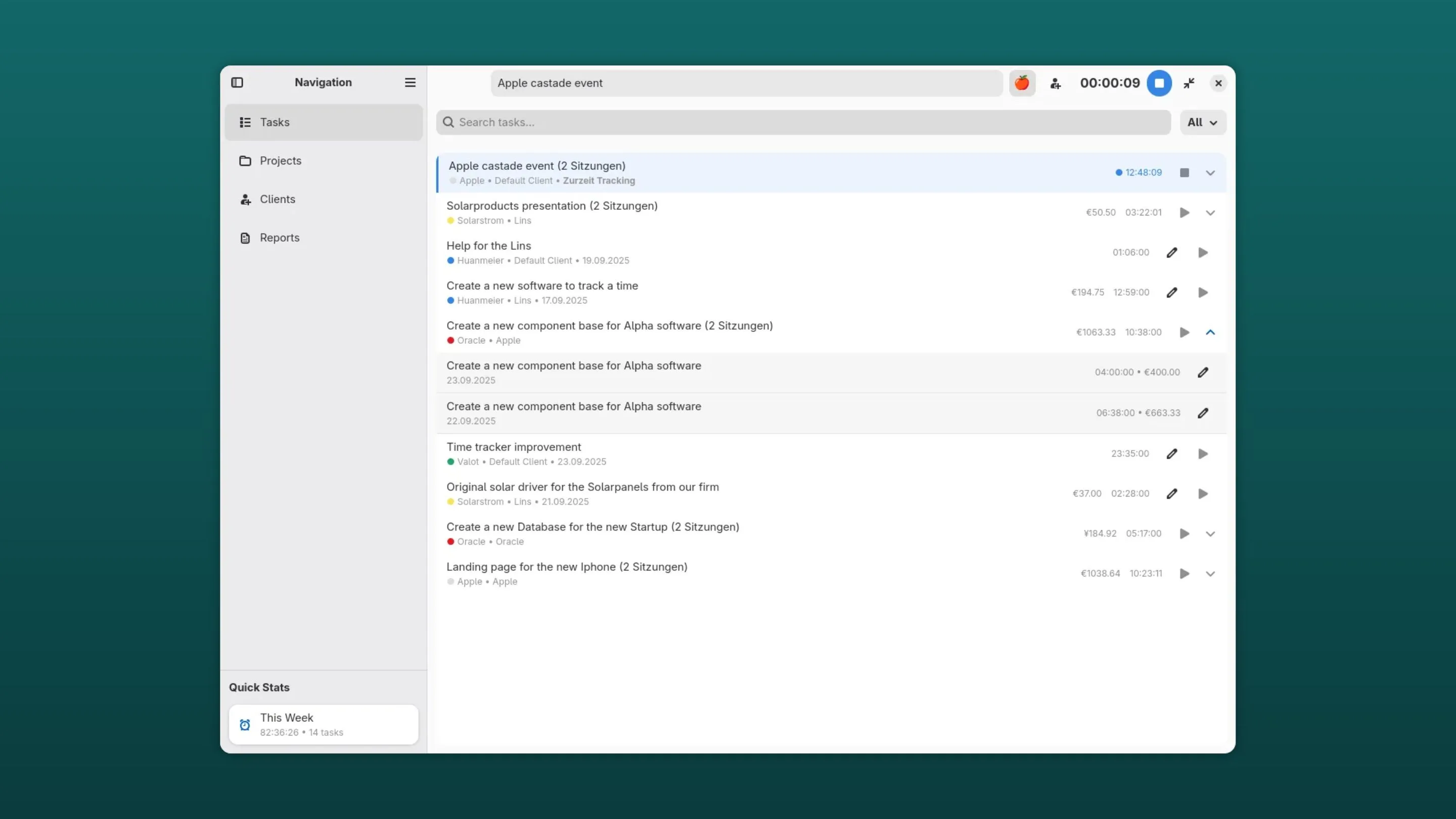This screenshot has width=1456, height=819.
Task: Open the Navigation hamburger menu
Action: pos(411,82)
